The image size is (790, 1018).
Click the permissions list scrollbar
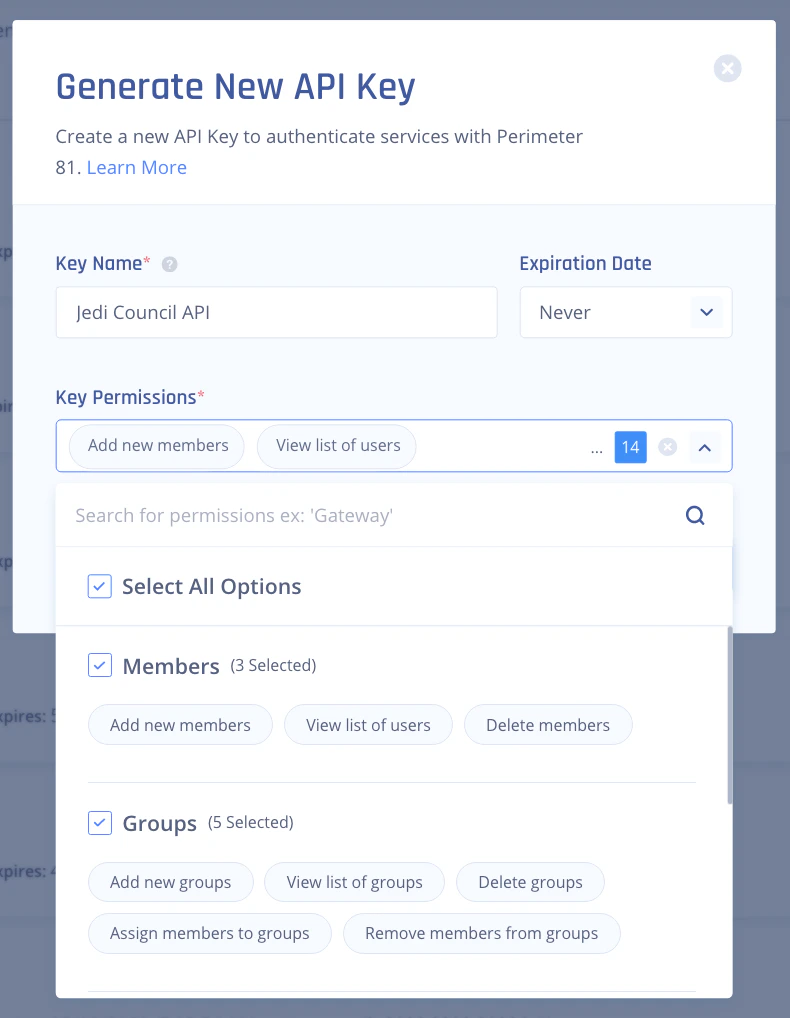click(x=730, y=715)
